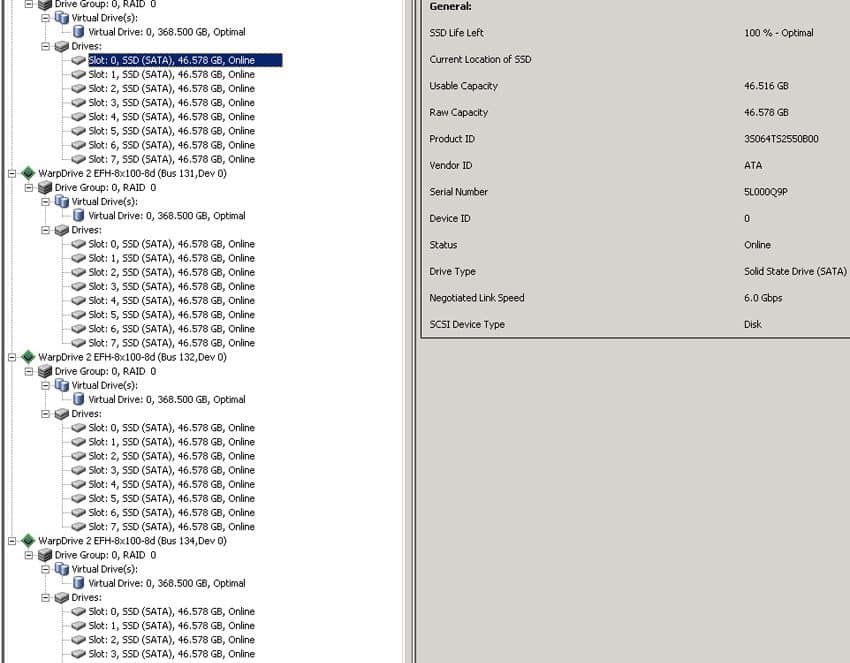Click the Drives node icon under Bus 134
This screenshot has height=663, width=850.
click(62, 597)
